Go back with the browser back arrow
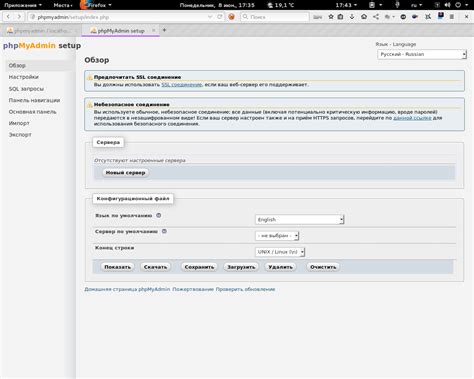474x379 pixels. [x=9, y=16]
